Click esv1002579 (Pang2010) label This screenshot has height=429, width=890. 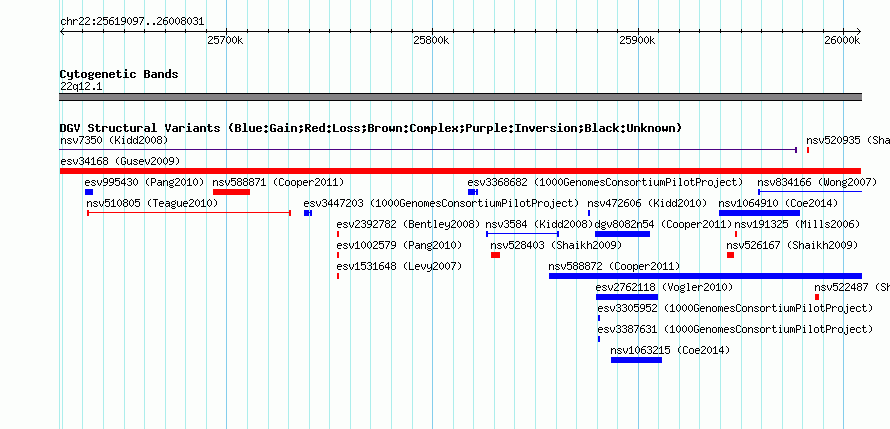click(x=399, y=245)
